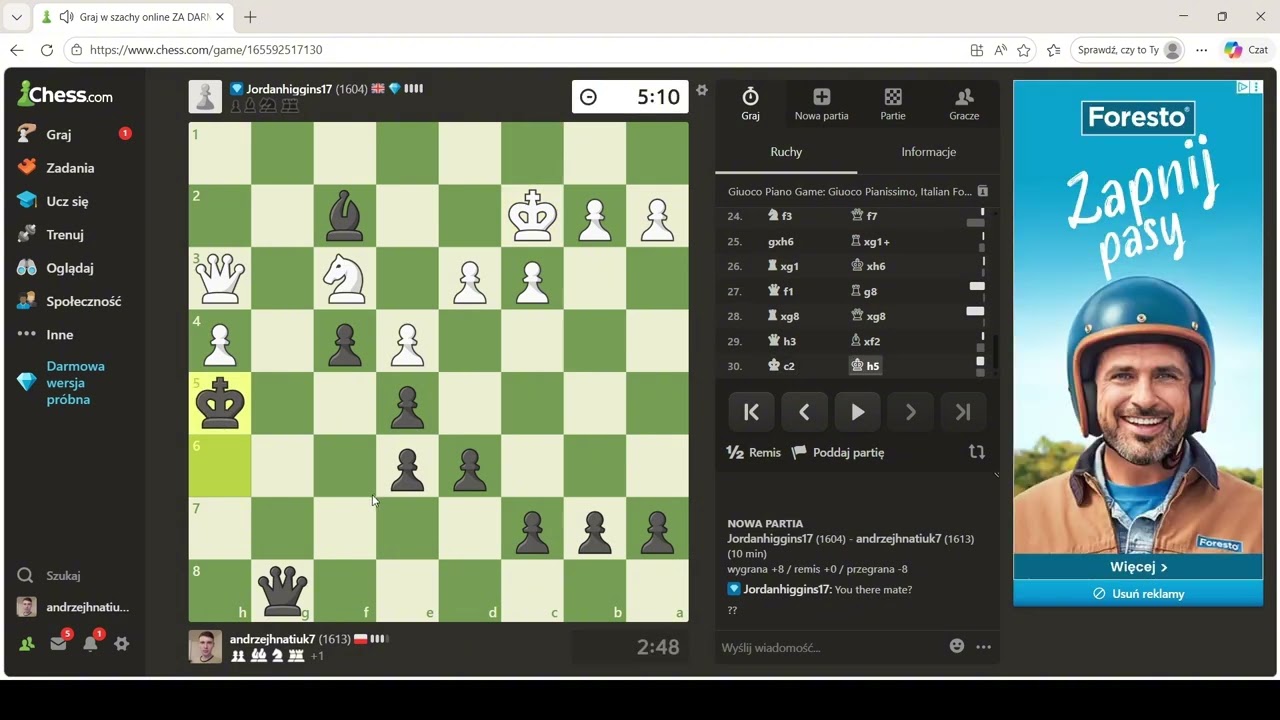Switch to the Informacje tab

928,152
